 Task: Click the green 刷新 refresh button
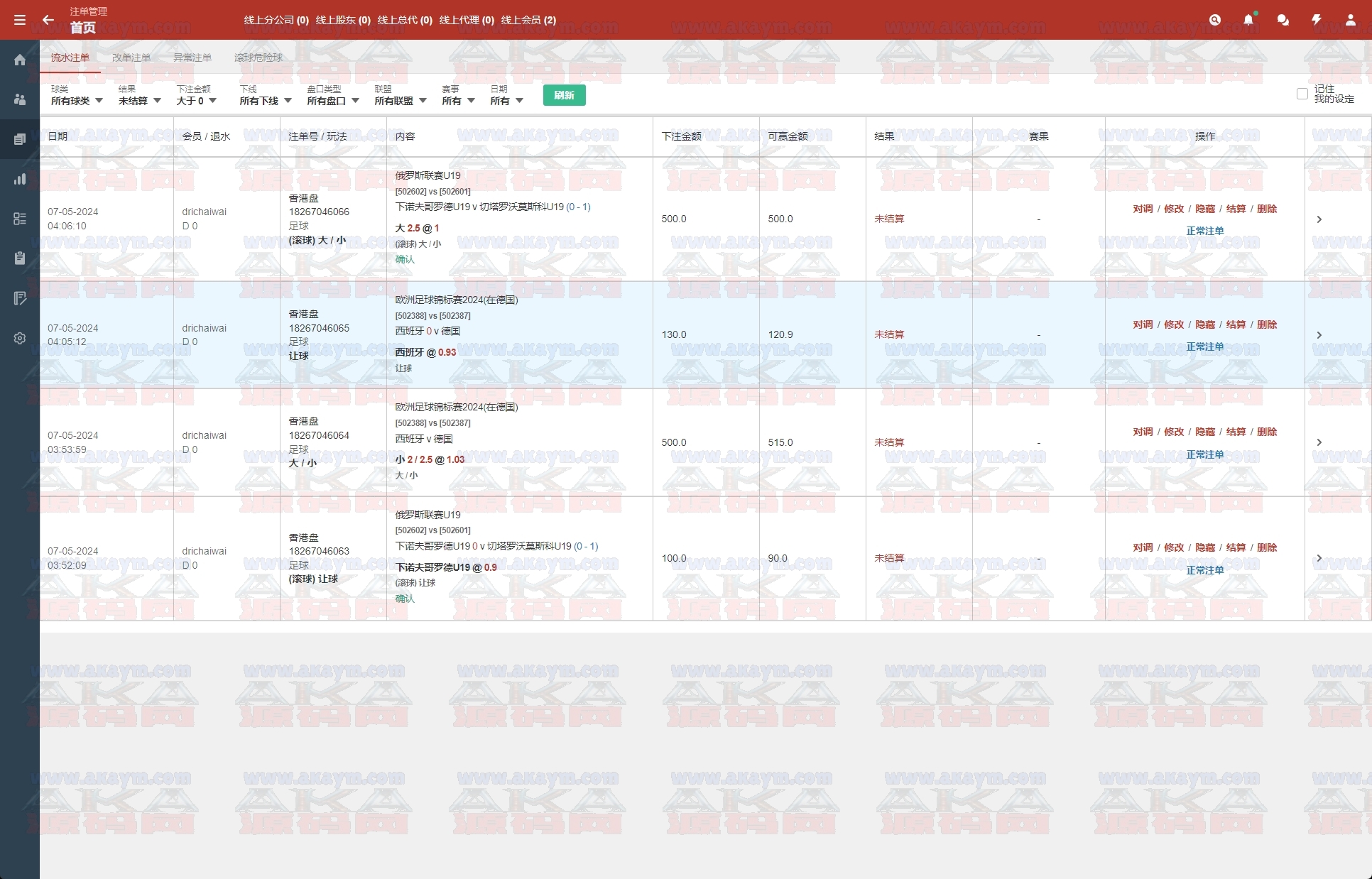point(564,95)
